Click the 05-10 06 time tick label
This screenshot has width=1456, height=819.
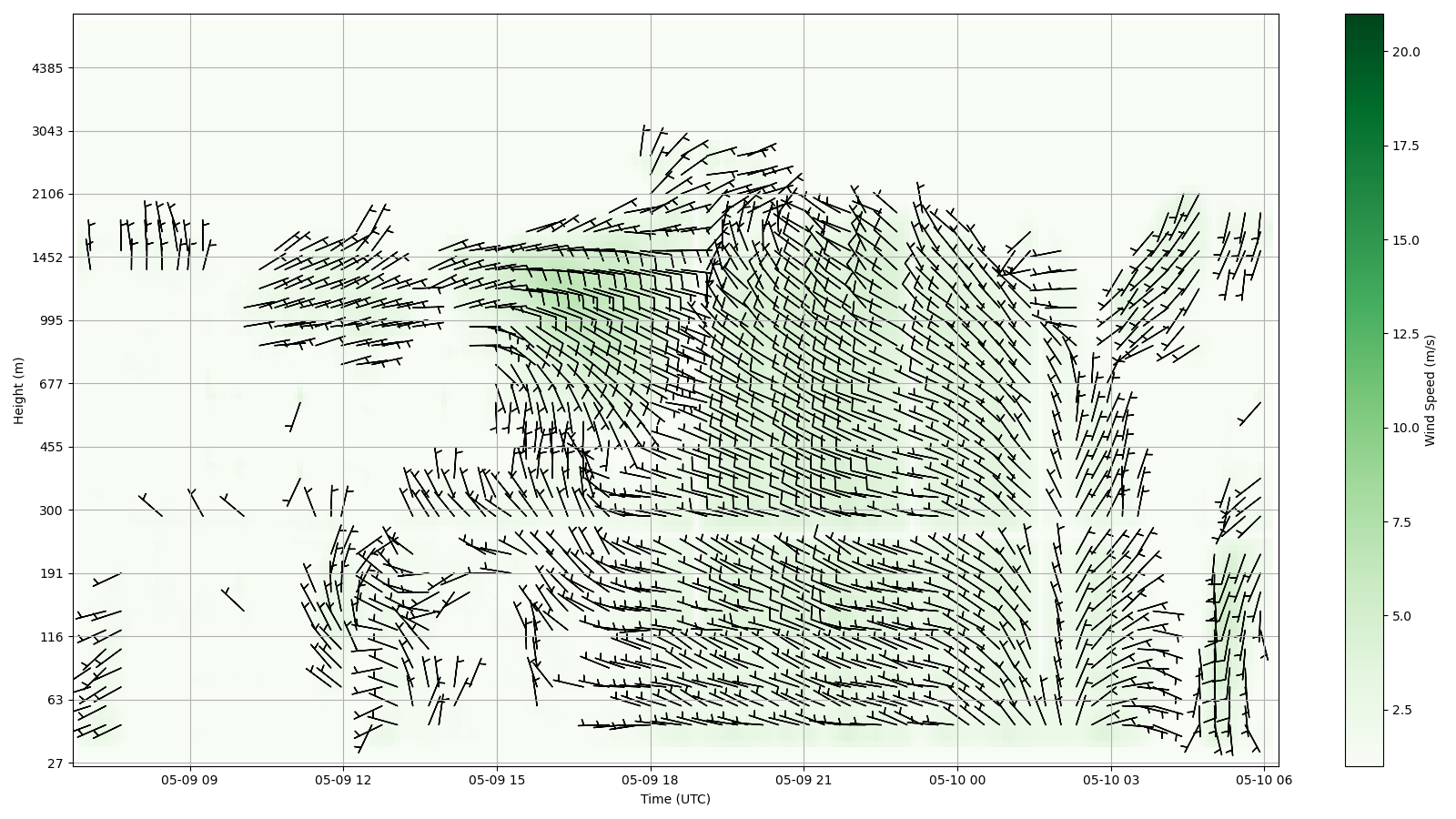coord(1263,780)
